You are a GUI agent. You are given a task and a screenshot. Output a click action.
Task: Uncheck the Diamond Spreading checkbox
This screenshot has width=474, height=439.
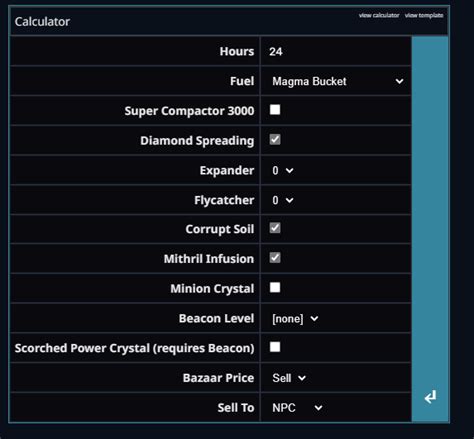coord(275,140)
